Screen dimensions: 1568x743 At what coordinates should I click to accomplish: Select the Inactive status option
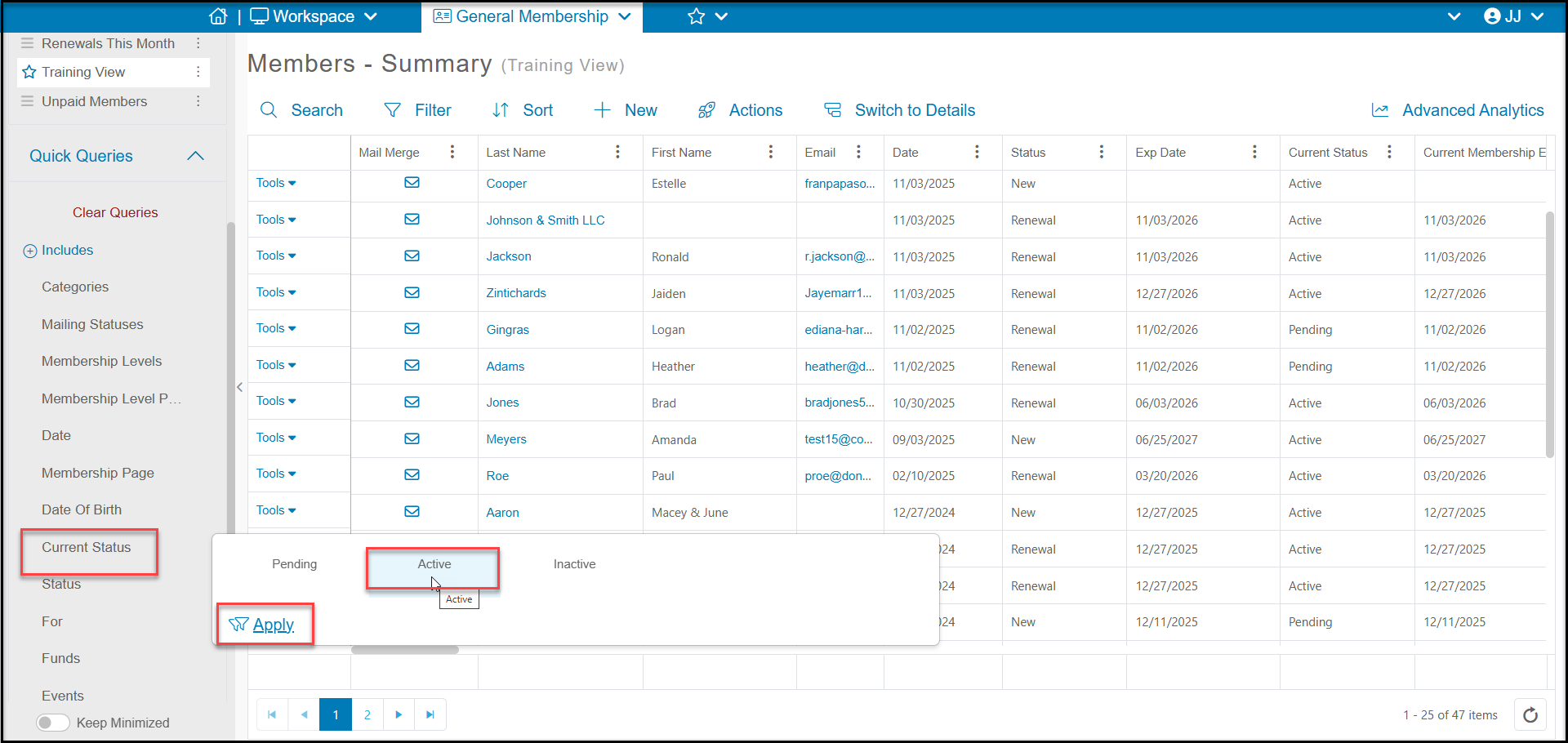(574, 564)
